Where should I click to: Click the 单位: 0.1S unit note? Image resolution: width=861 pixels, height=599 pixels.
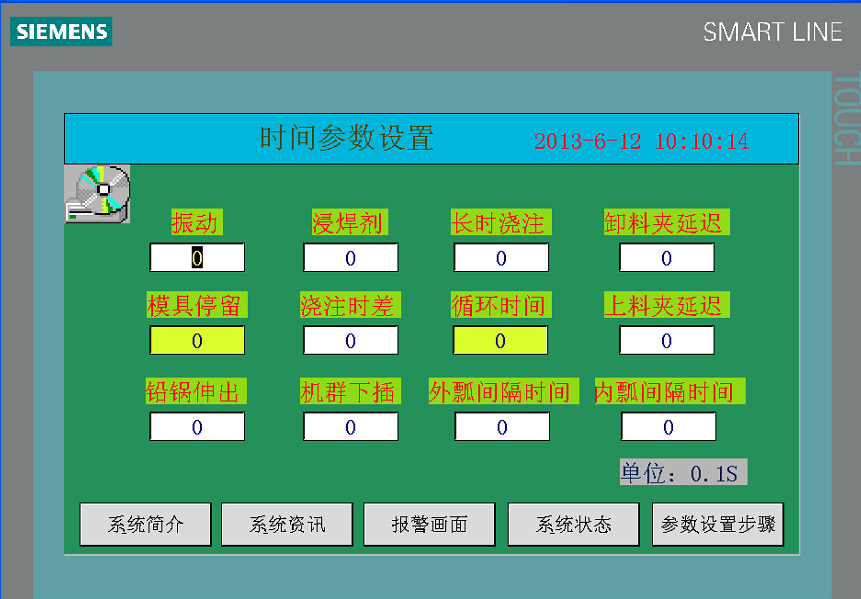[x=684, y=472]
